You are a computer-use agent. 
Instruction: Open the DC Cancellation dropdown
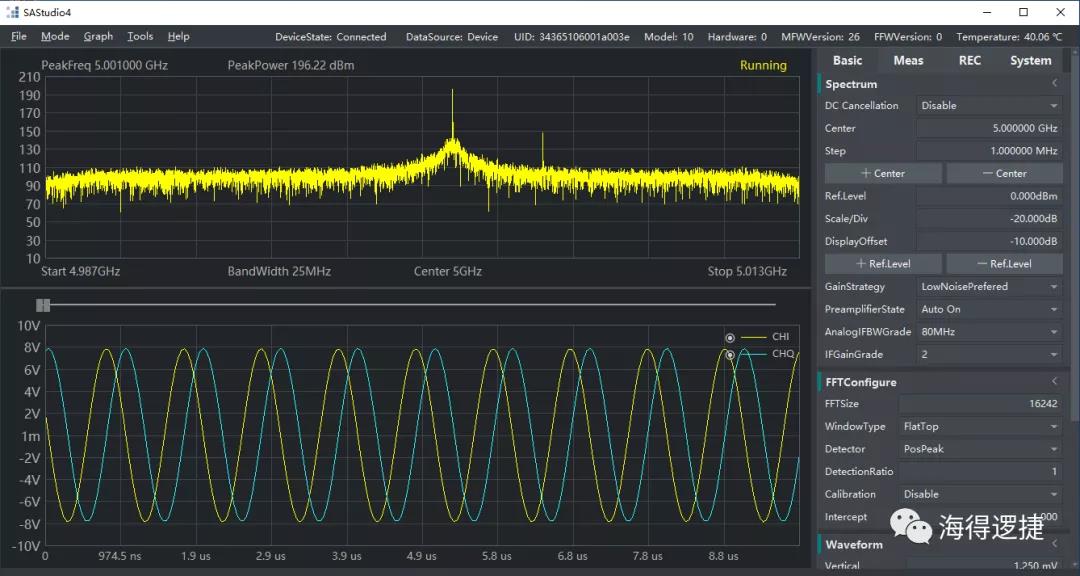[989, 105]
